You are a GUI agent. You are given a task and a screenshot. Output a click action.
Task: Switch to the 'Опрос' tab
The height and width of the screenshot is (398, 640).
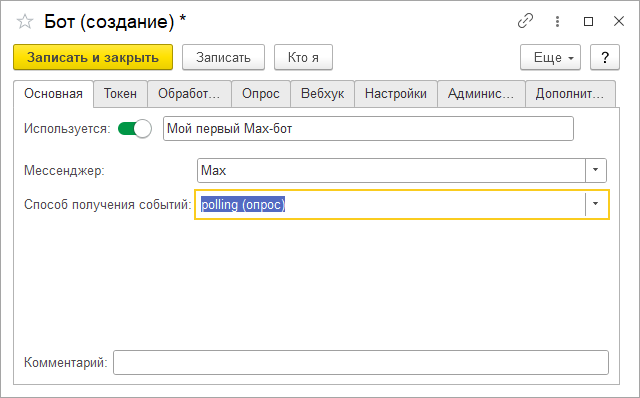261,94
